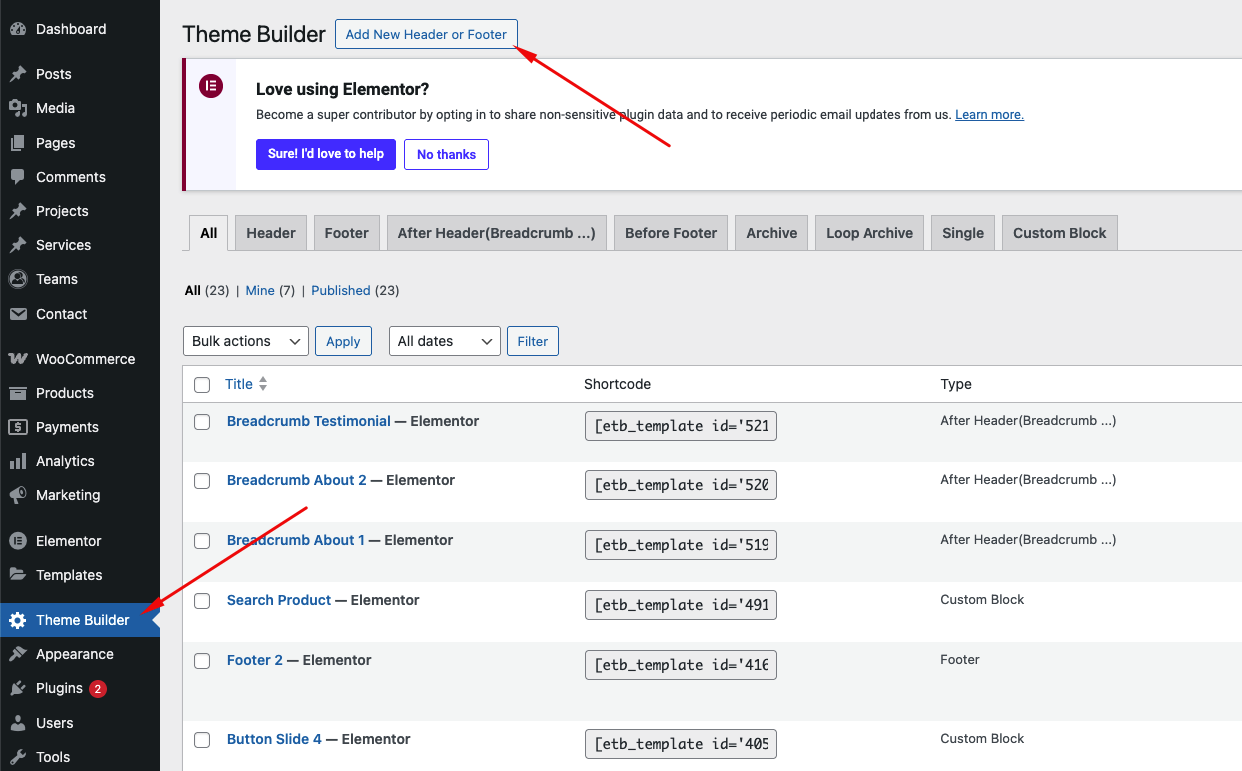Open the Bulk actions dropdown
Viewport: 1242px width, 771px height.
click(x=246, y=341)
